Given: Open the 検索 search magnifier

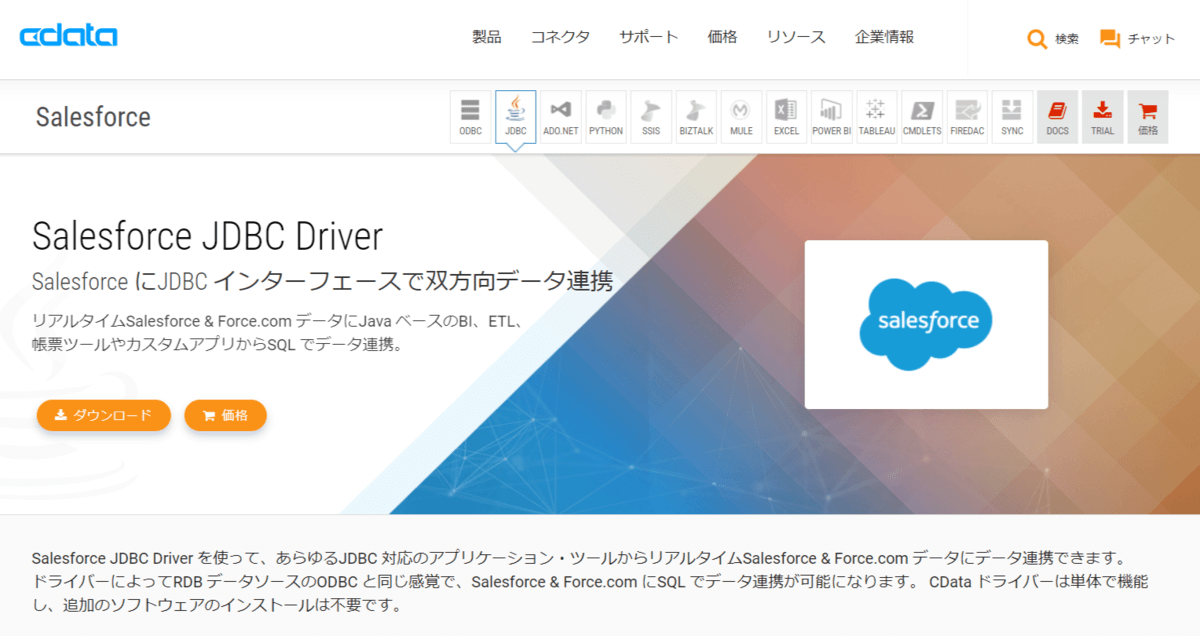Looking at the screenshot, I should coord(1037,39).
